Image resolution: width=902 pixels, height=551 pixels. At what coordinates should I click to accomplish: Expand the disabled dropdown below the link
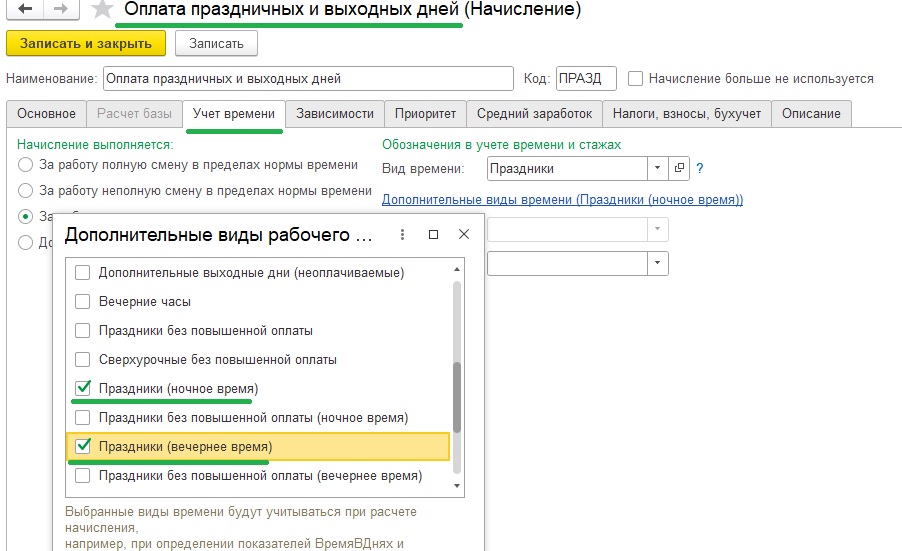pos(657,229)
